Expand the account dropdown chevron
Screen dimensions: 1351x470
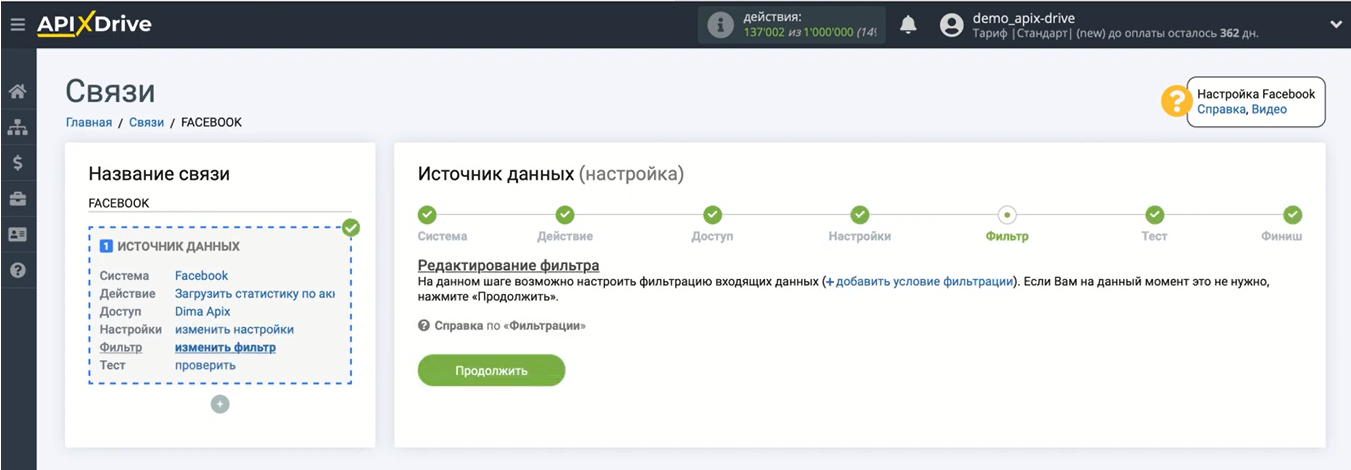[x=1336, y=24]
